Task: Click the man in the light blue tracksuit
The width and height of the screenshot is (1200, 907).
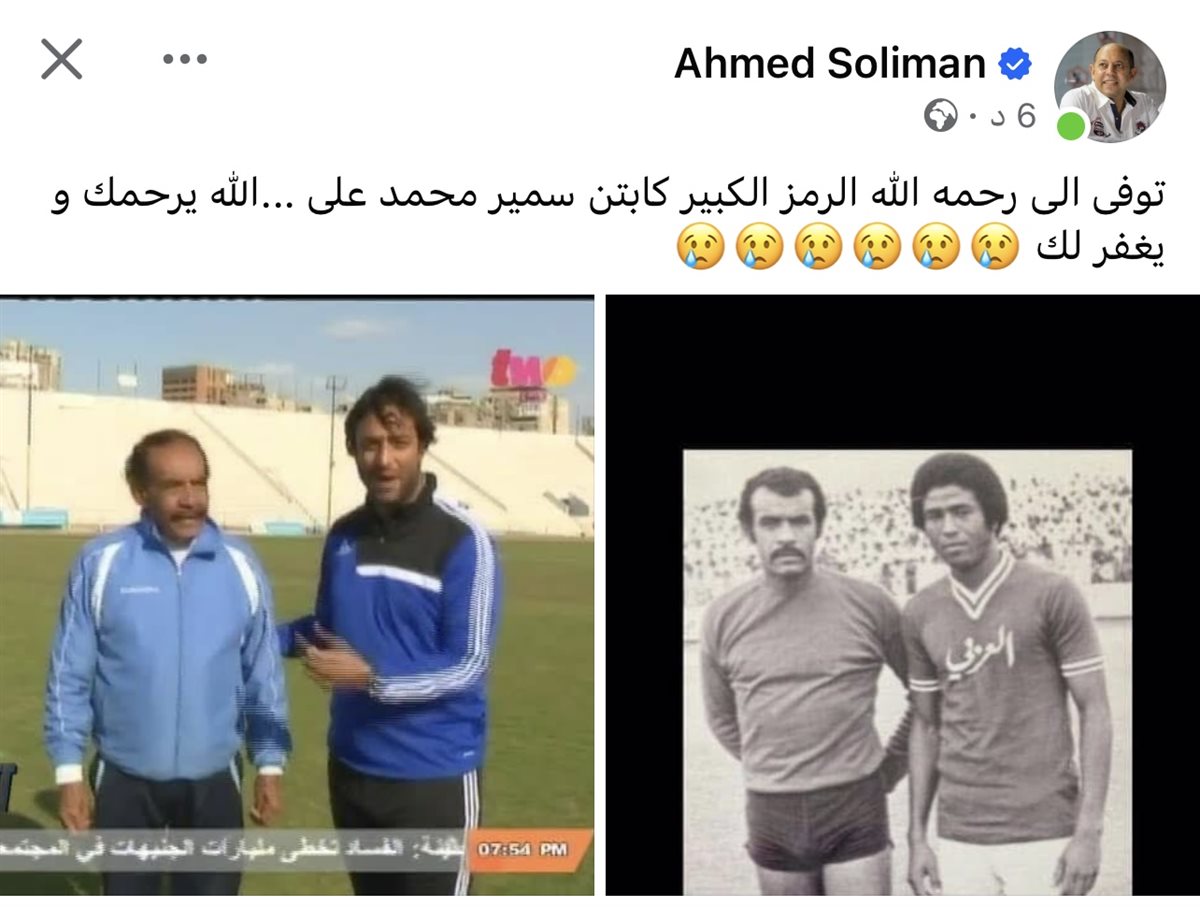Action: click(166, 662)
